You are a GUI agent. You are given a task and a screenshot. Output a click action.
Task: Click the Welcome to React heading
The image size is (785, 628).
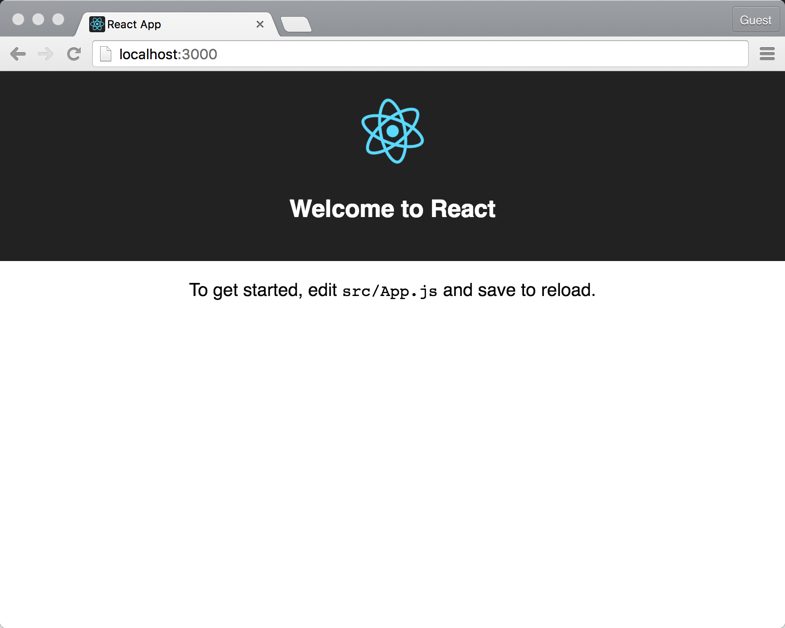(x=392, y=209)
